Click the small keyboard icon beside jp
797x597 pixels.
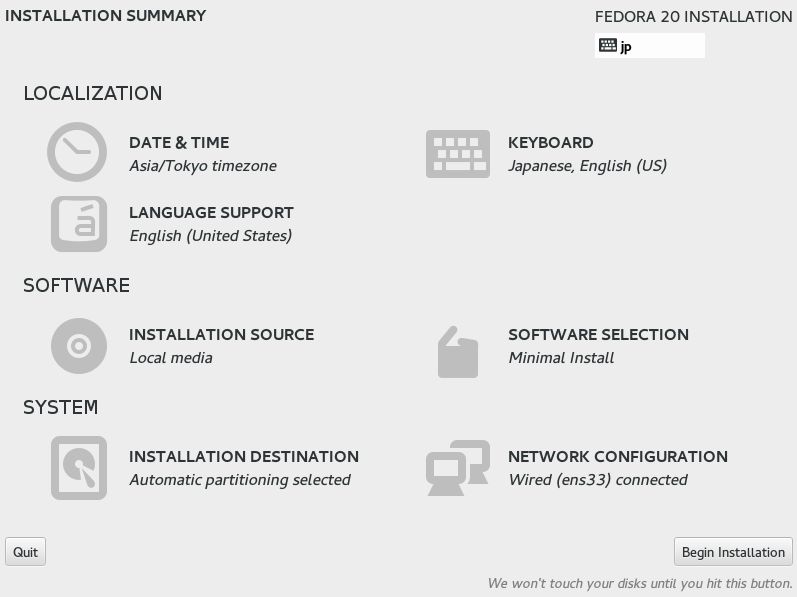point(607,45)
